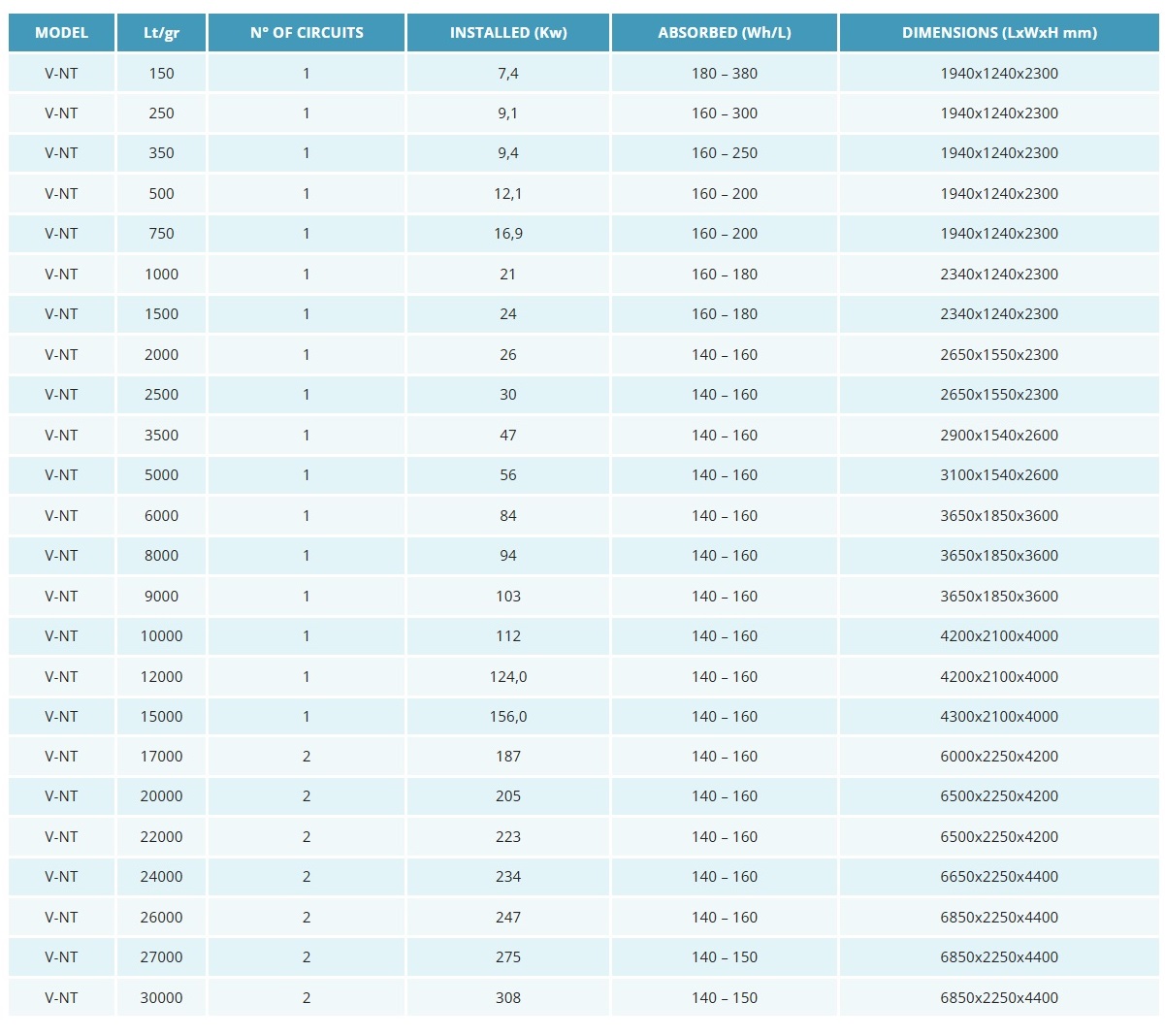The image size is (1165, 1036).
Task: Select the 4300x2100x4000 dimensions cell
Action: click(999, 717)
